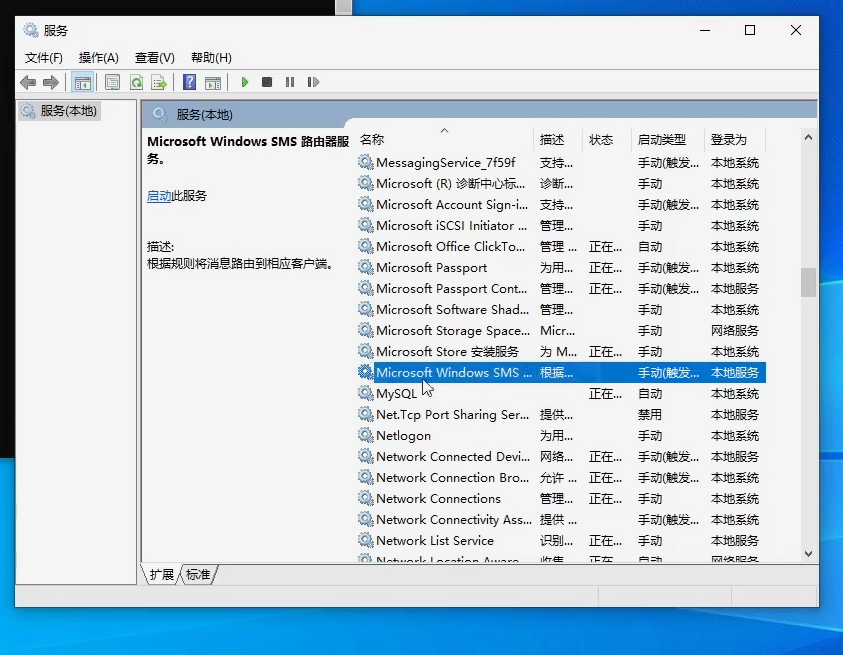The width and height of the screenshot is (843, 655).
Task: Click the back navigation arrow
Action: (28, 82)
